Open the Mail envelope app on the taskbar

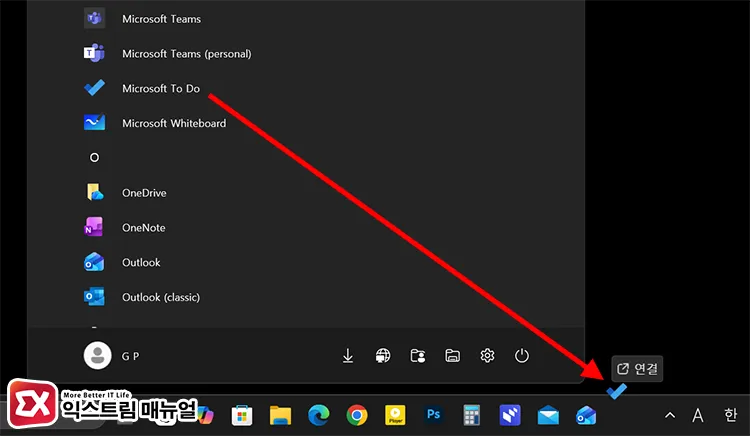[548, 415]
